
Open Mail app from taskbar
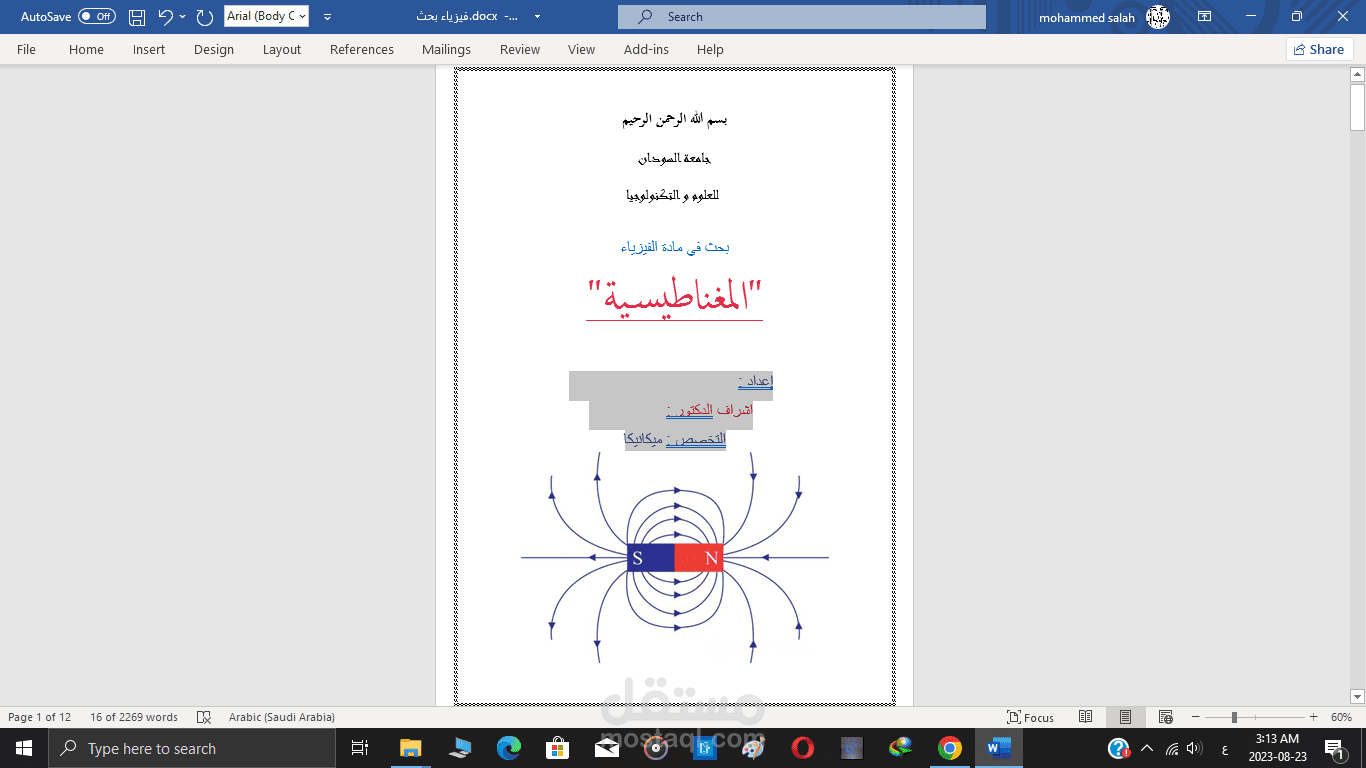tap(607, 748)
